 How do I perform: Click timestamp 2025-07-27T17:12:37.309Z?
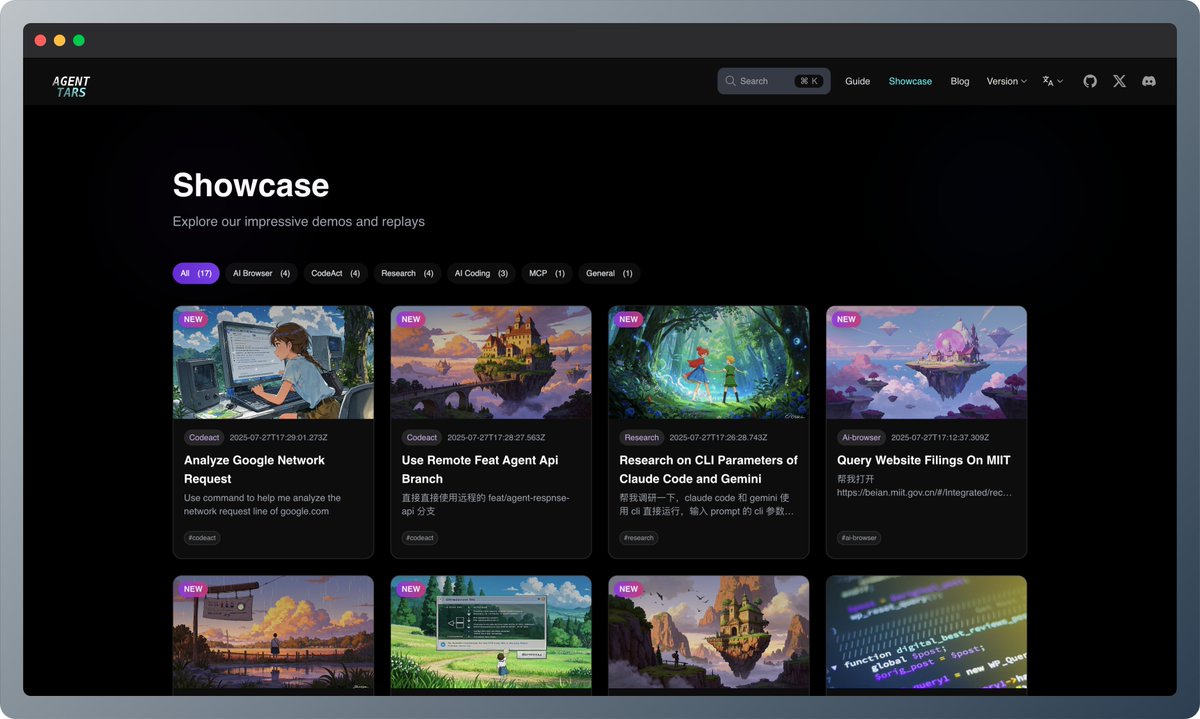click(x=940, y=437)
